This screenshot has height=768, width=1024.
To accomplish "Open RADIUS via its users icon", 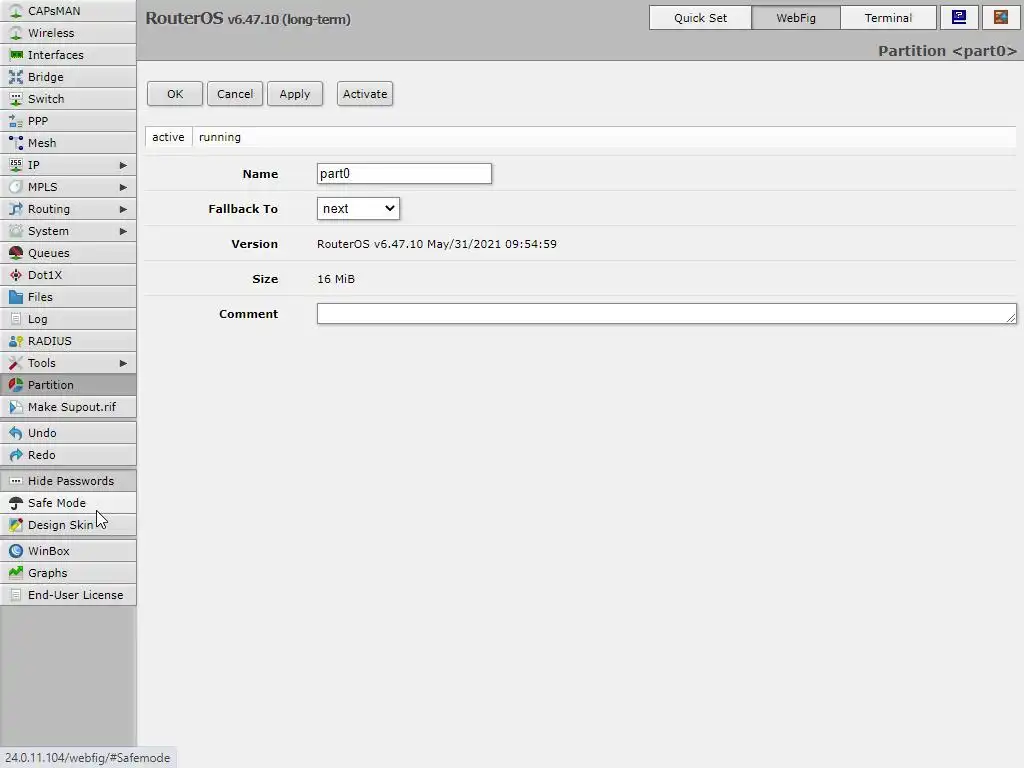I will pos(16,341).
